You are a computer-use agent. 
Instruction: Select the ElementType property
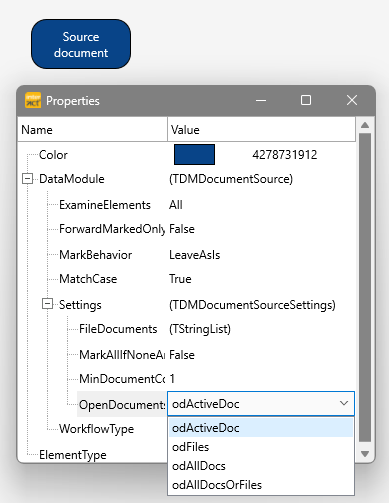(x=73, y=455)
